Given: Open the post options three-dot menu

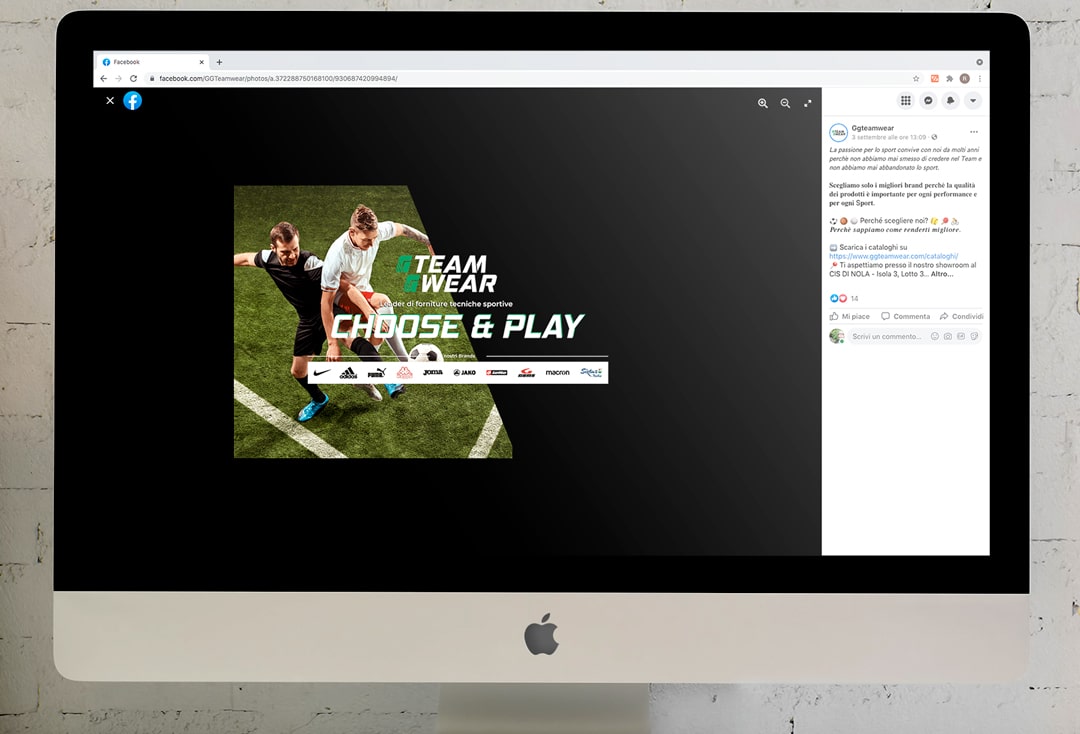Looking at the screenshot, I should click(973, 132).
